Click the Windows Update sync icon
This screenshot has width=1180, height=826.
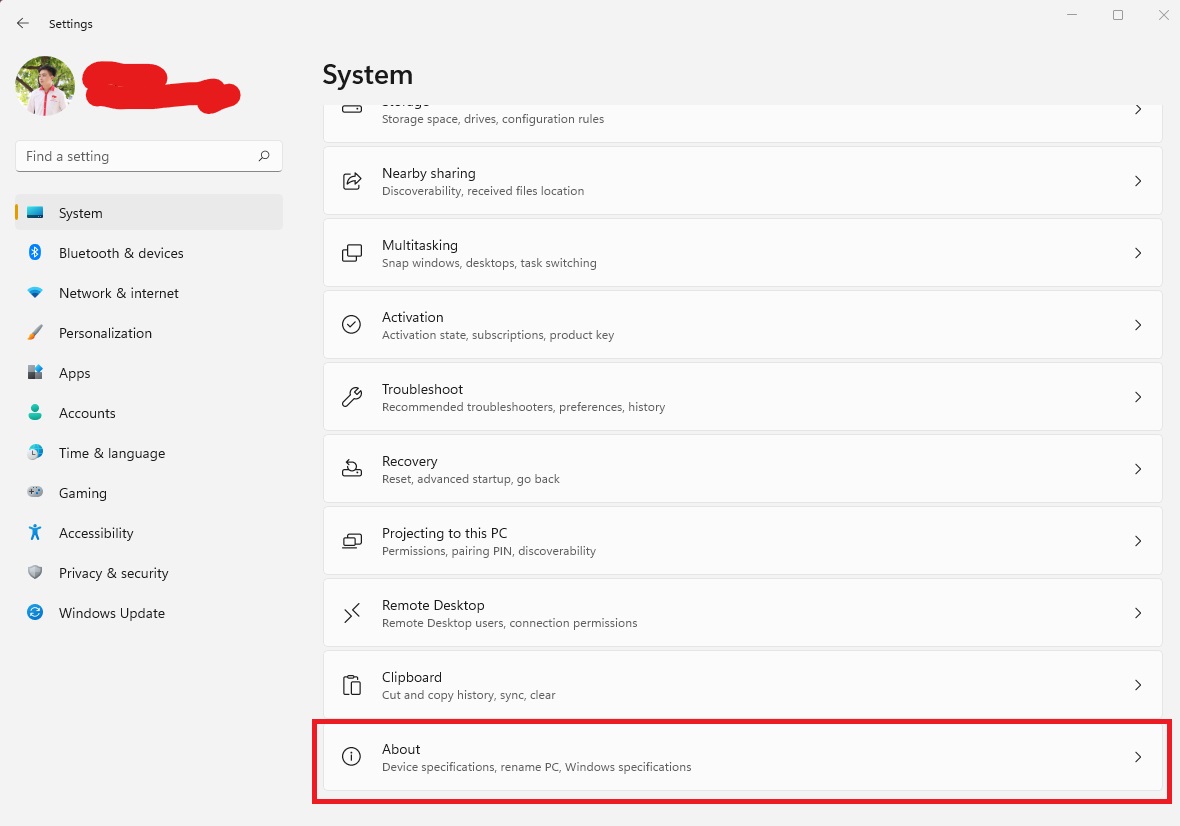pyautogui.click(x=35, y=613)
